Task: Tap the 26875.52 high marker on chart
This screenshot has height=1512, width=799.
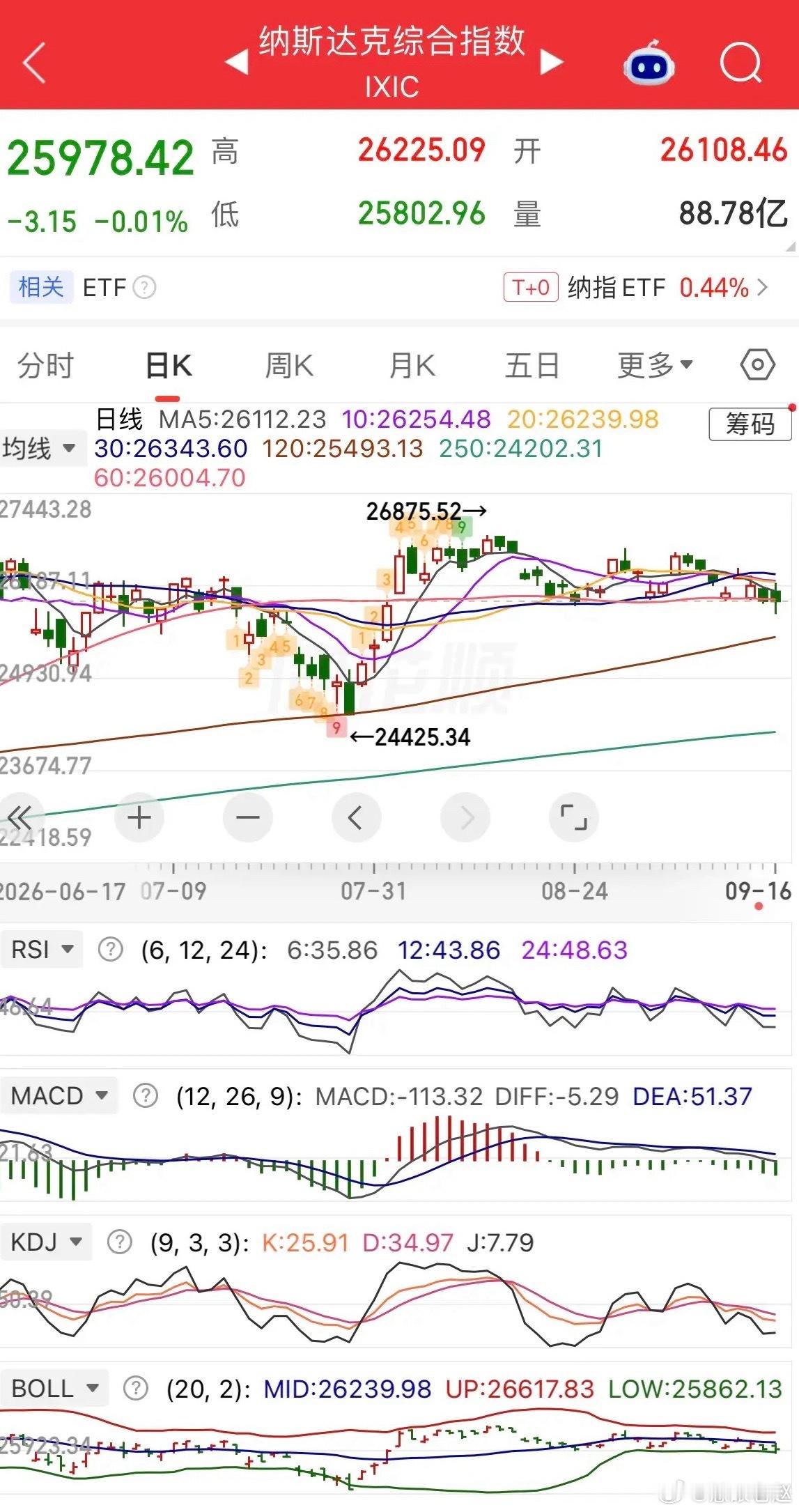Action: 426,511
